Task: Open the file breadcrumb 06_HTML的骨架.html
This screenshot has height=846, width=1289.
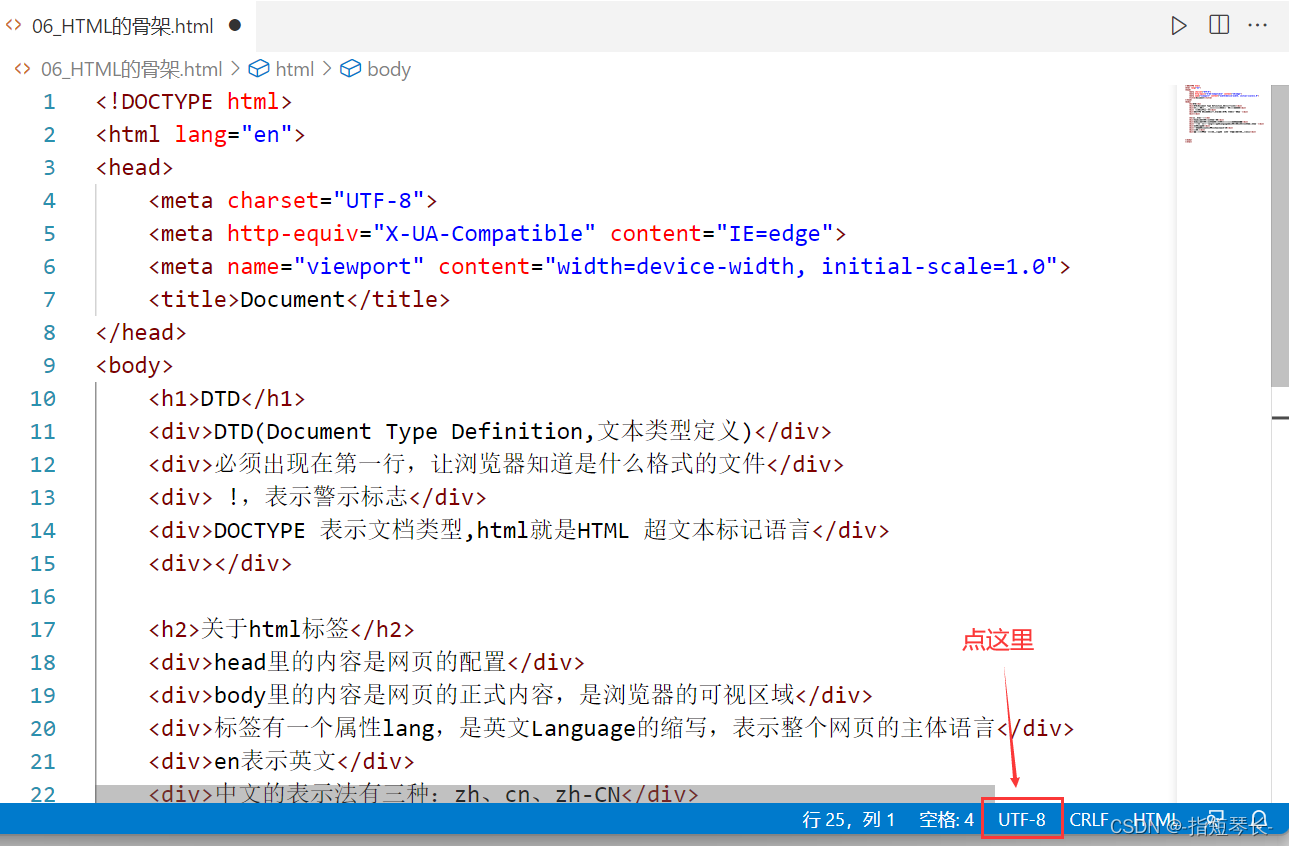Action: click(131, 69)
